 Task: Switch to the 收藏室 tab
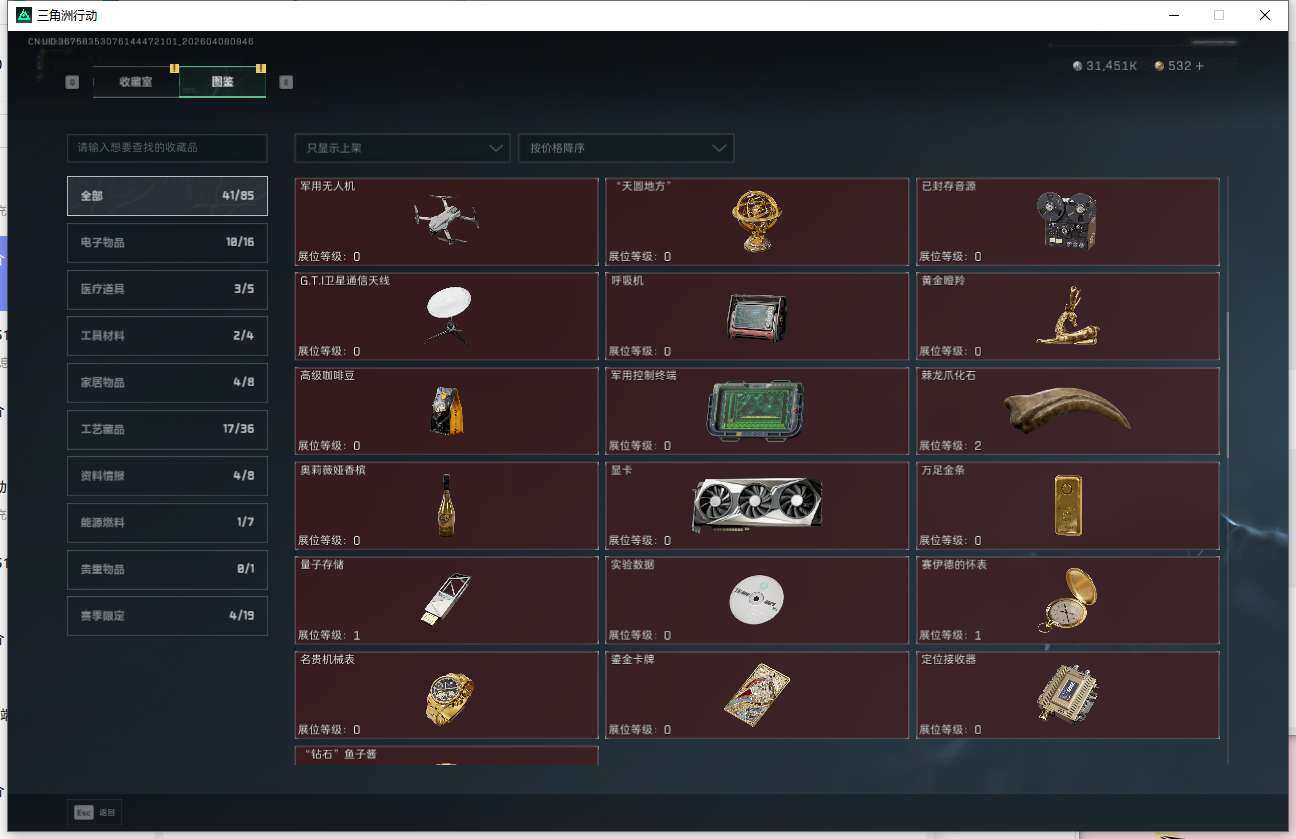point(136,82)
